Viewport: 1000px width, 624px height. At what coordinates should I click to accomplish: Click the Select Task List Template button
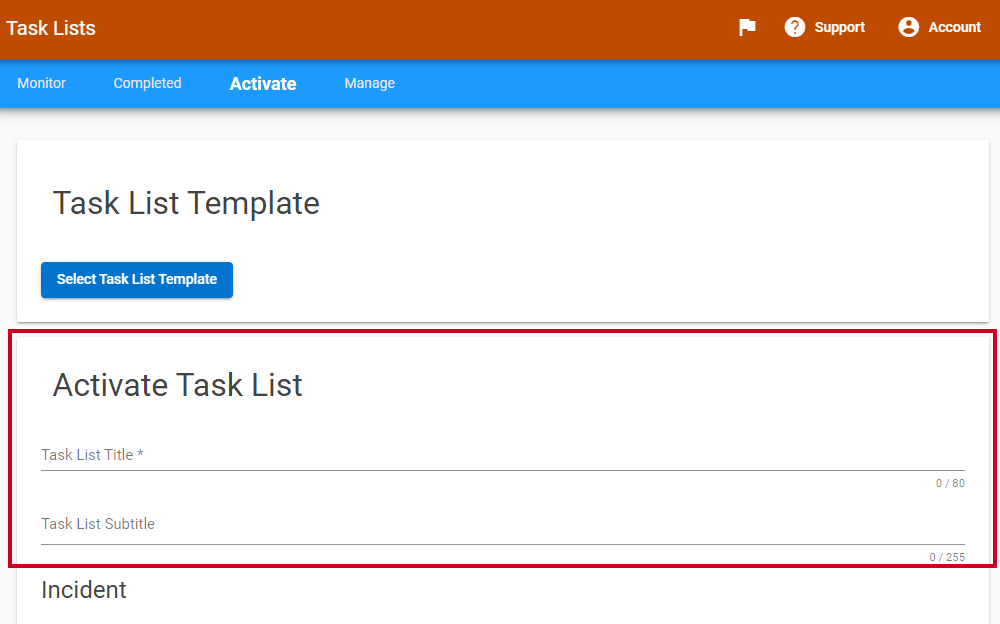click(x=137, y=279)
